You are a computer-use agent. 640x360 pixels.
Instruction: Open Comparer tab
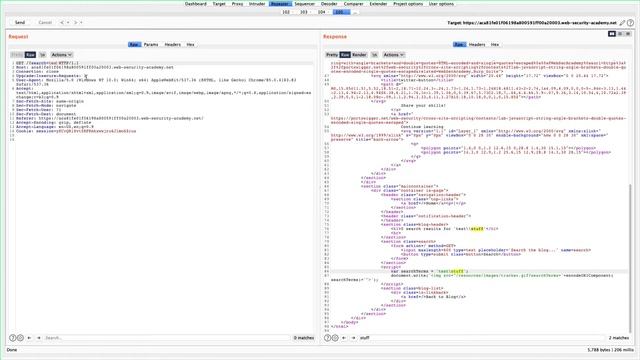tap(353, 4)
